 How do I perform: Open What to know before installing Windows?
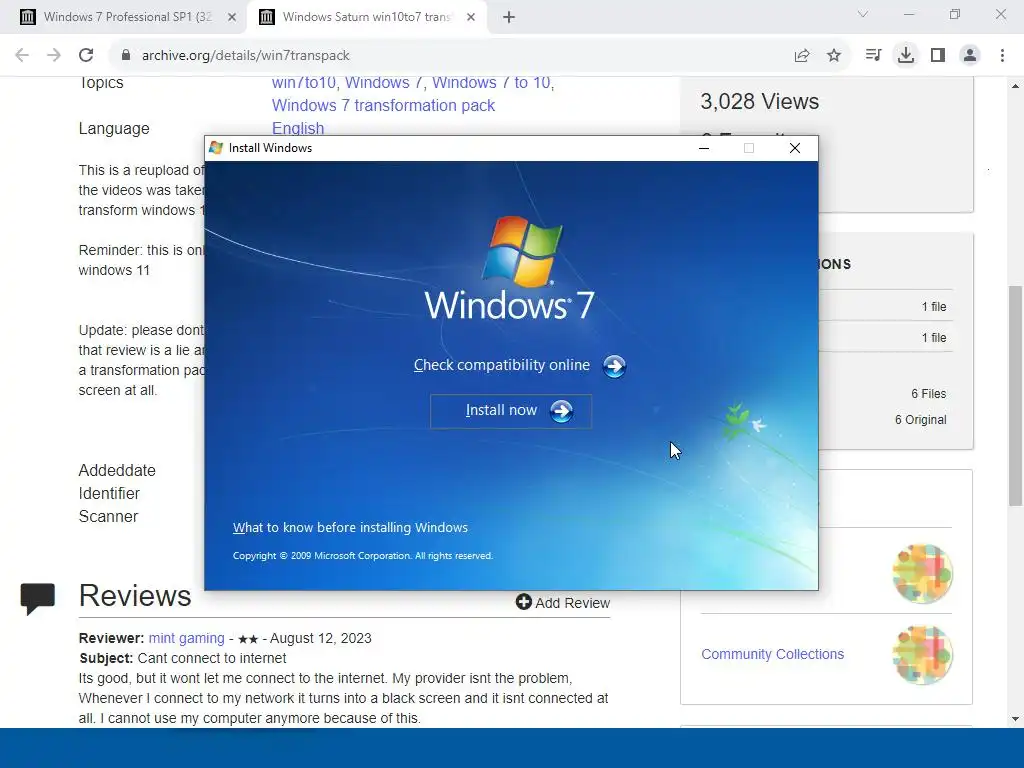(350, 528)
